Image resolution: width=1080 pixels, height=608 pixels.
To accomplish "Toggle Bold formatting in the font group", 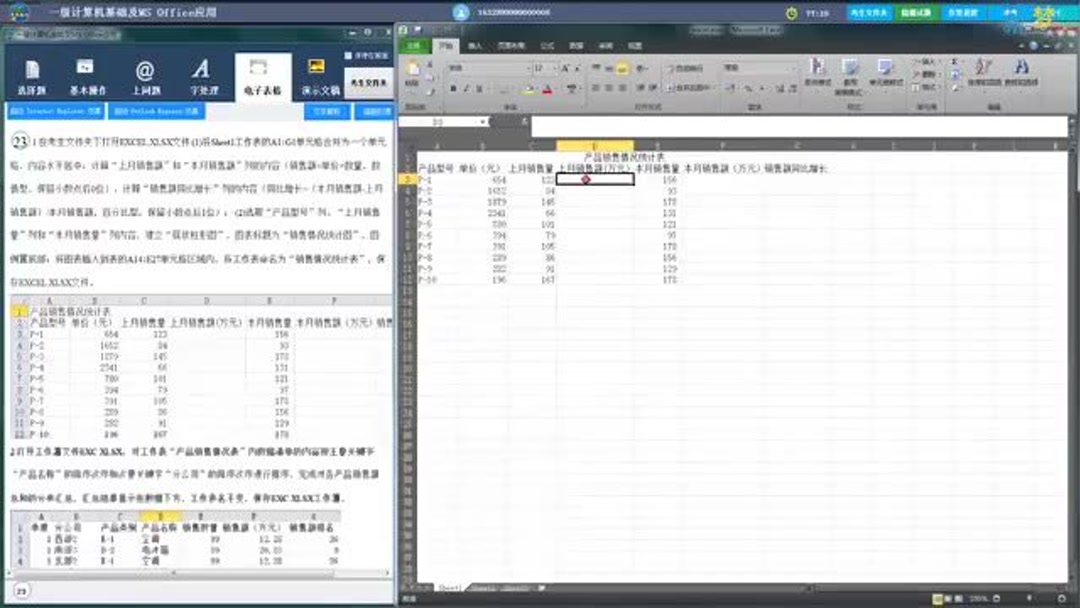I will [x=453, y=88].
